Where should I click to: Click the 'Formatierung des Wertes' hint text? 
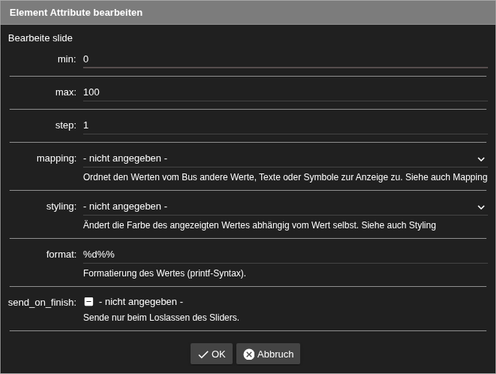164,273
